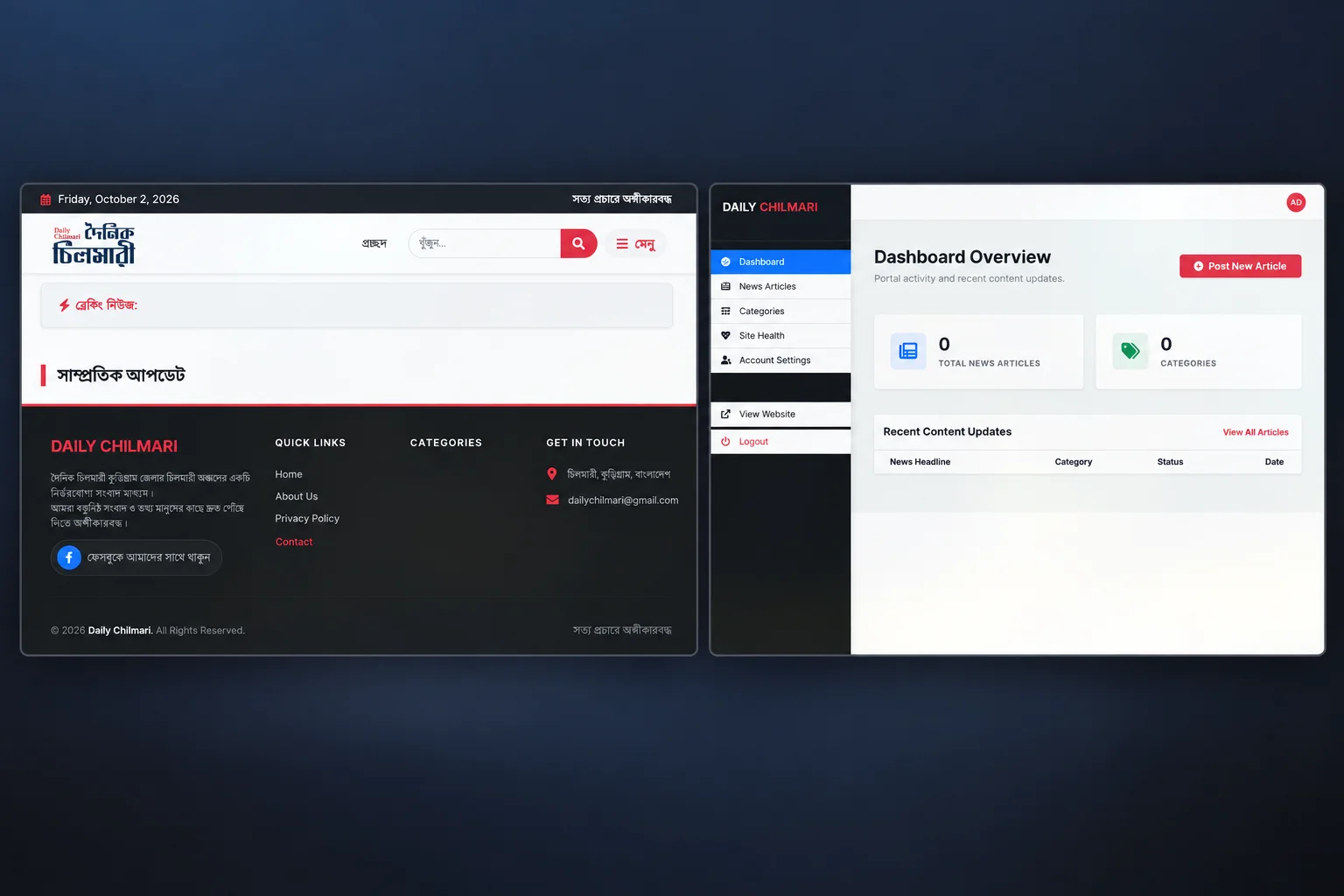
Task: Click the green Categories tag icon
Action: (x=1130, y=351)
